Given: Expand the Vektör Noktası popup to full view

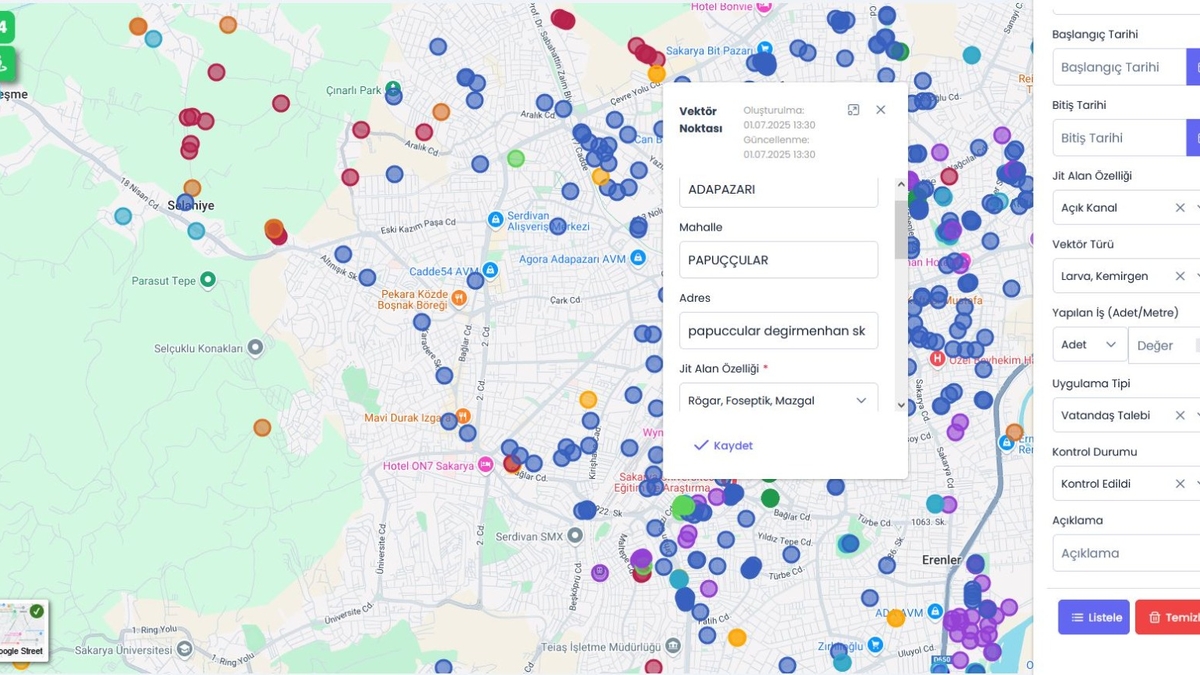Looking at the screenshot, I should coord(853,110).
